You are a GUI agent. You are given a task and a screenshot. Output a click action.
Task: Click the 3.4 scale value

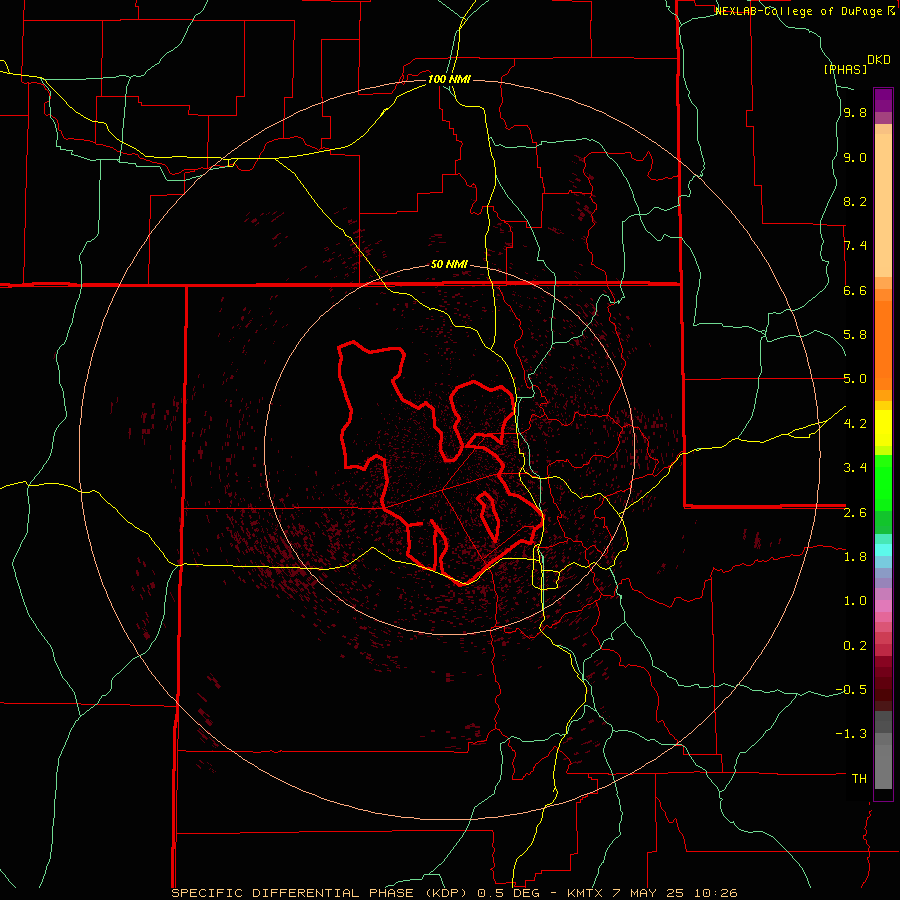coord(855,468)
